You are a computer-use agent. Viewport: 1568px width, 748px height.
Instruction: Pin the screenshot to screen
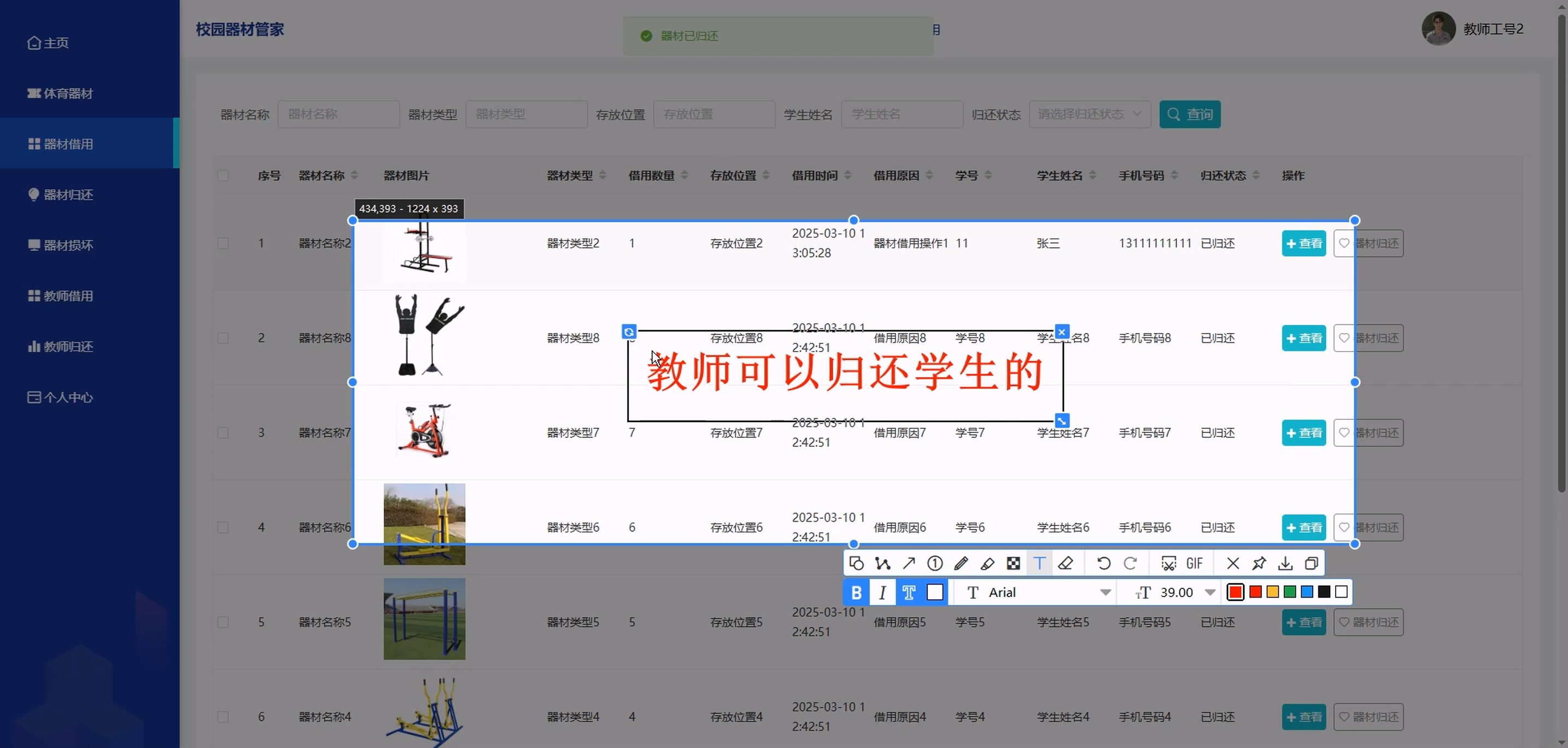[1259, 563]
